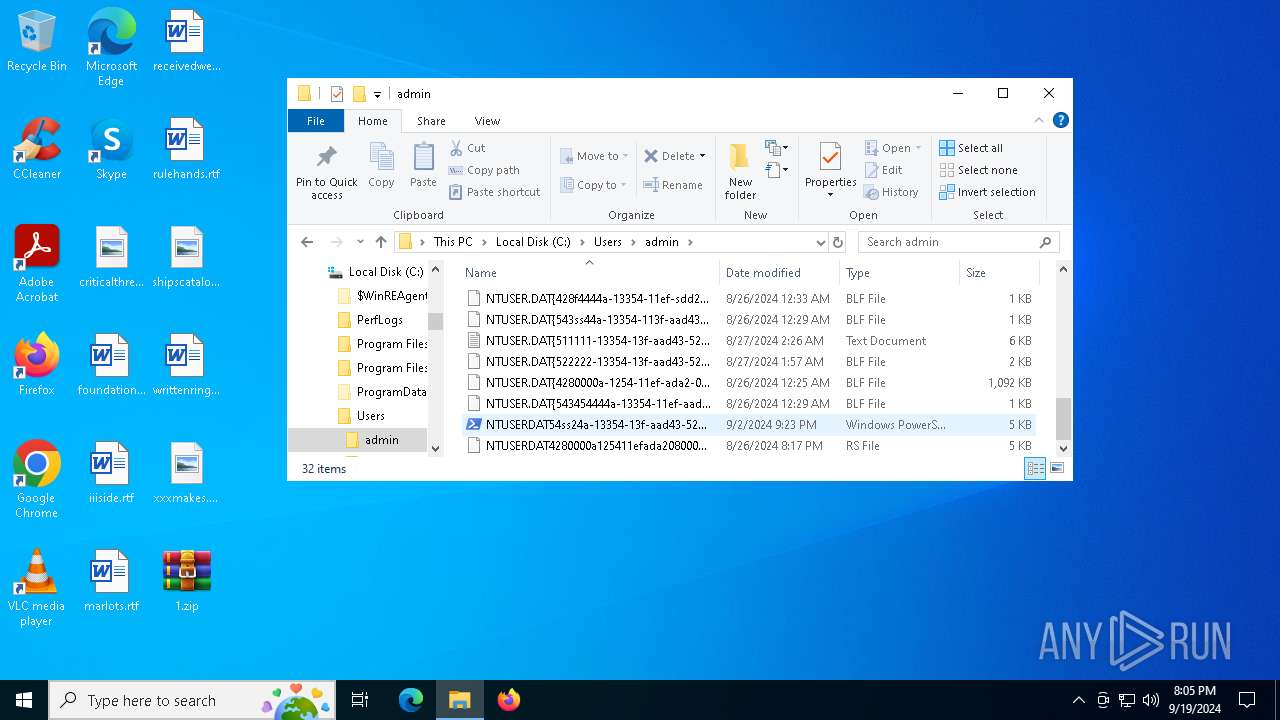Sort by the Size column header

click(998, 273)
